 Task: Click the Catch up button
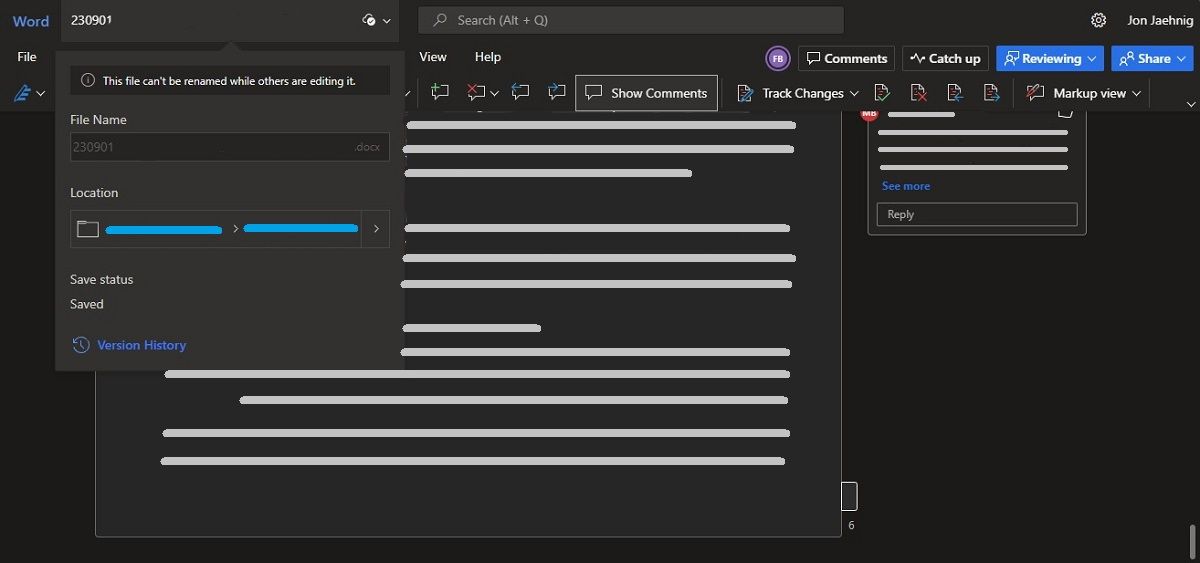click(x=945, y=59)
